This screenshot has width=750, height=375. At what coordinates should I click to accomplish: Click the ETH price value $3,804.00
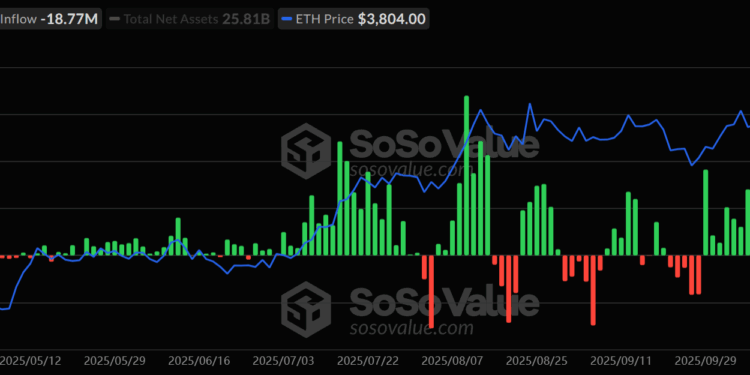point(392,19)
